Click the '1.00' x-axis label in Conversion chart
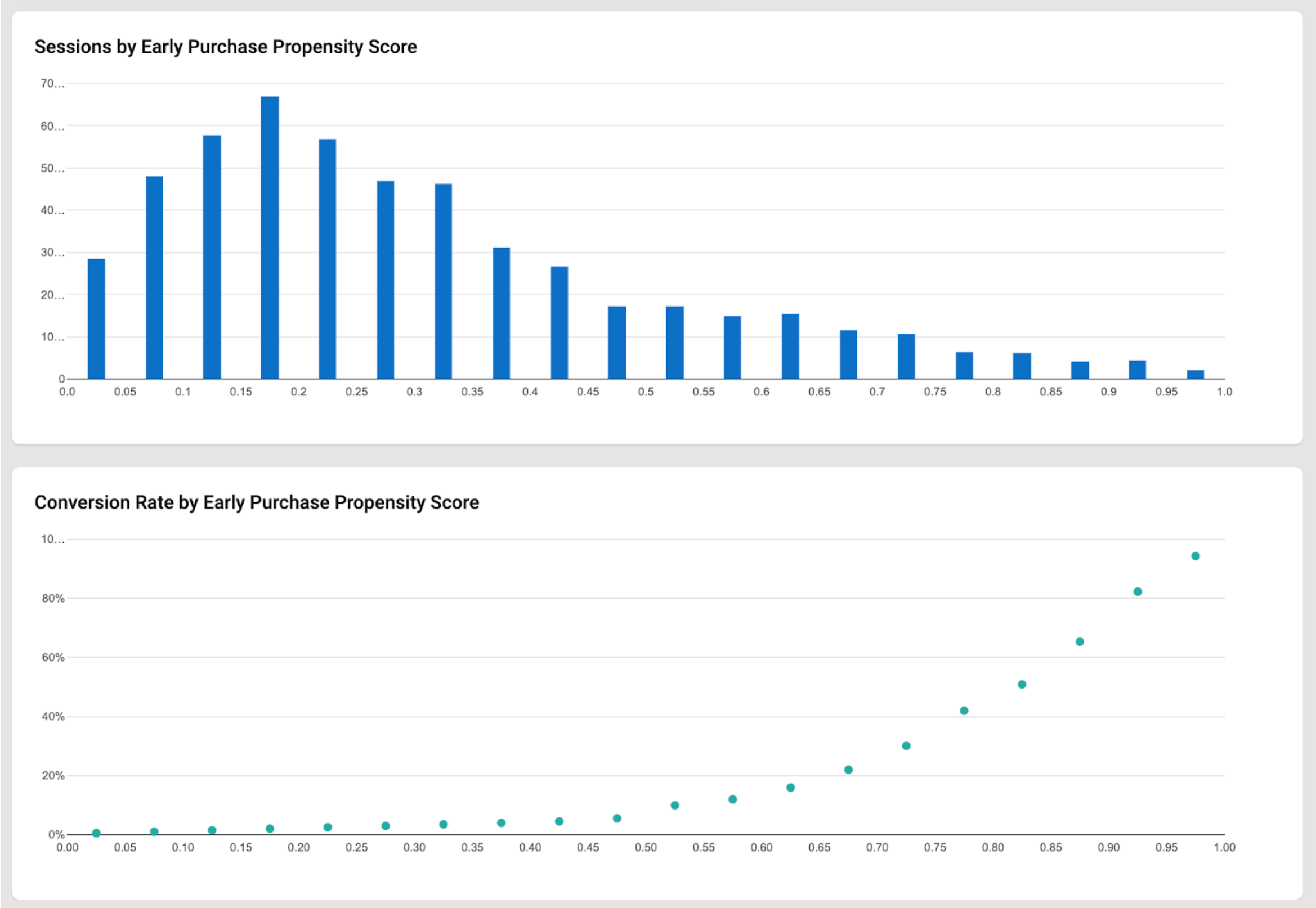This screenshot has width=1316, height=908. (1224, 848)
